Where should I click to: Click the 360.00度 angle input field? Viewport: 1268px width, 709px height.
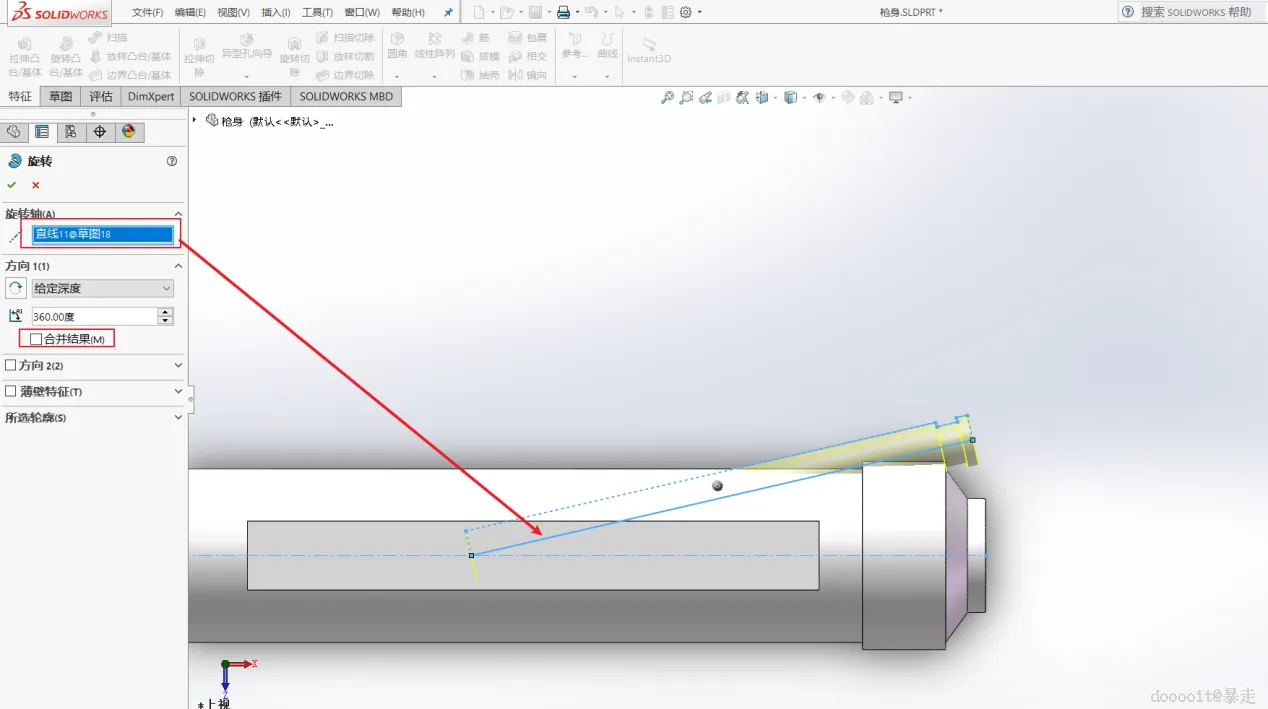tap(94, 316)
